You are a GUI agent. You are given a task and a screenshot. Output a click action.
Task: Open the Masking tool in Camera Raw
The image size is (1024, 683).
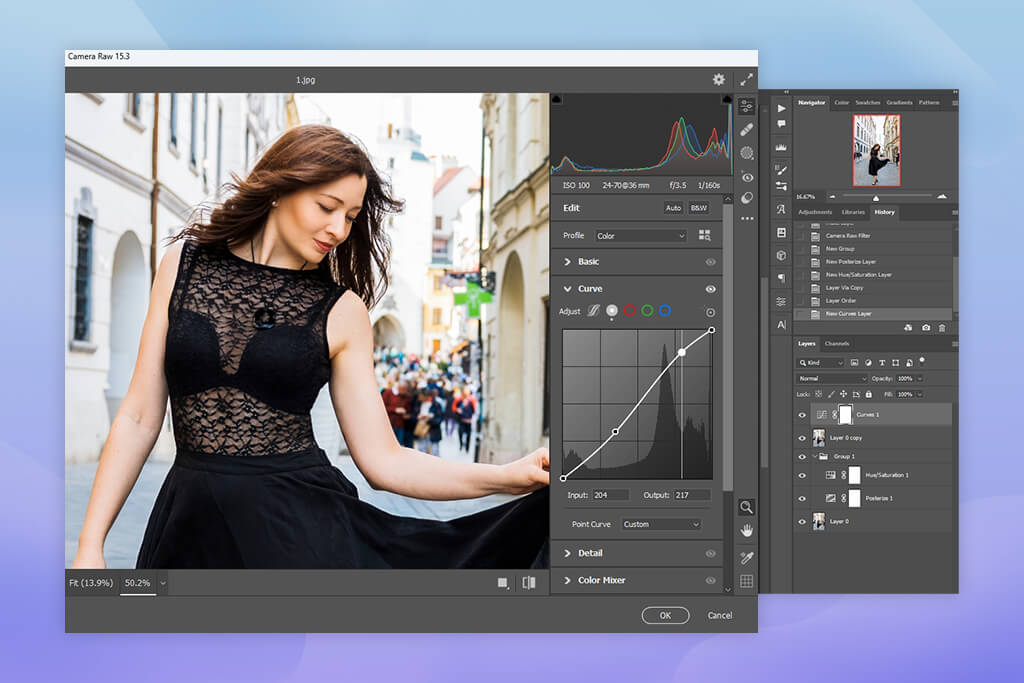point(746,153)
